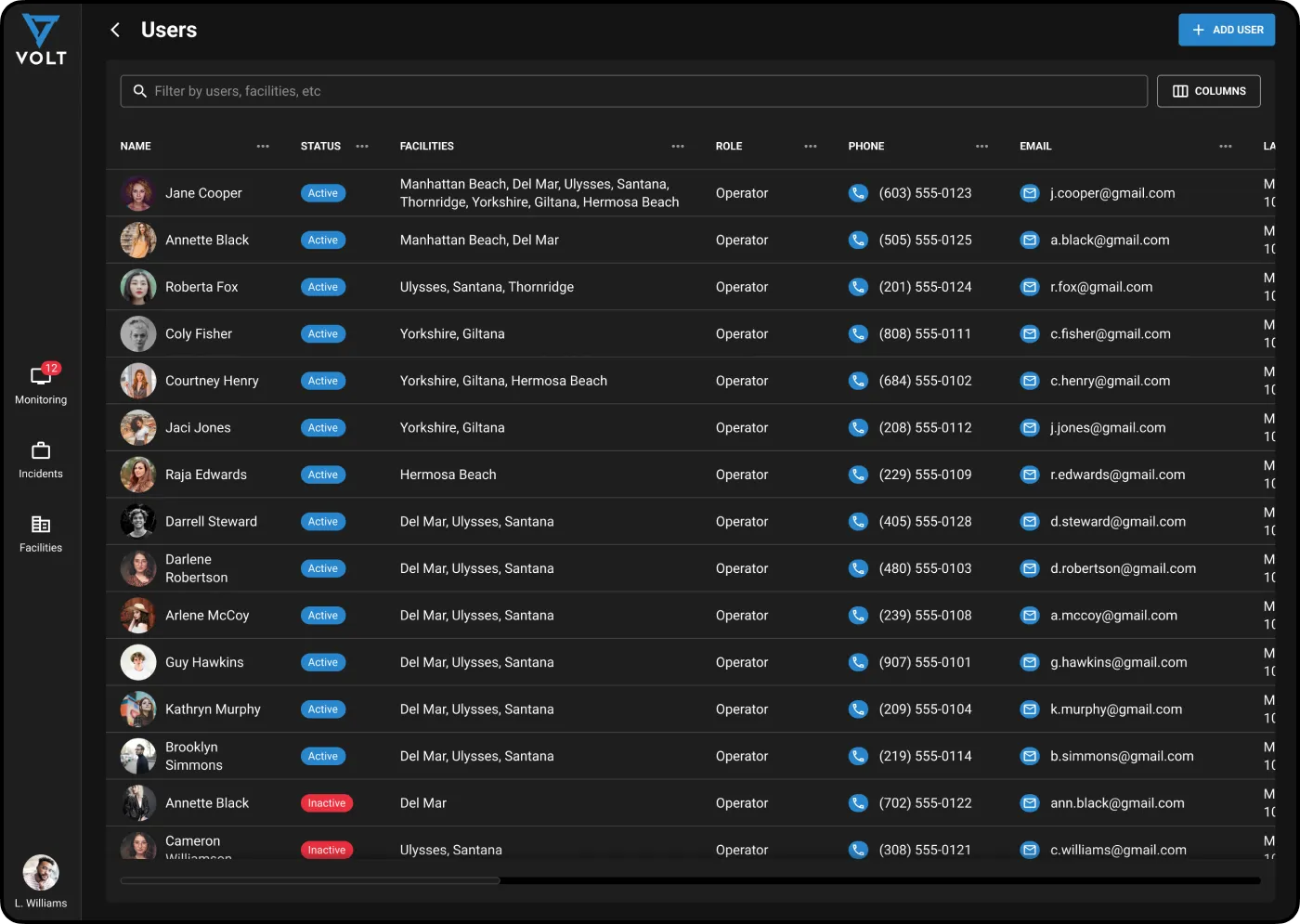Open the ROLE column options menu
The width and height of the screenshot is (1300, 924).
tap(810, 146)
